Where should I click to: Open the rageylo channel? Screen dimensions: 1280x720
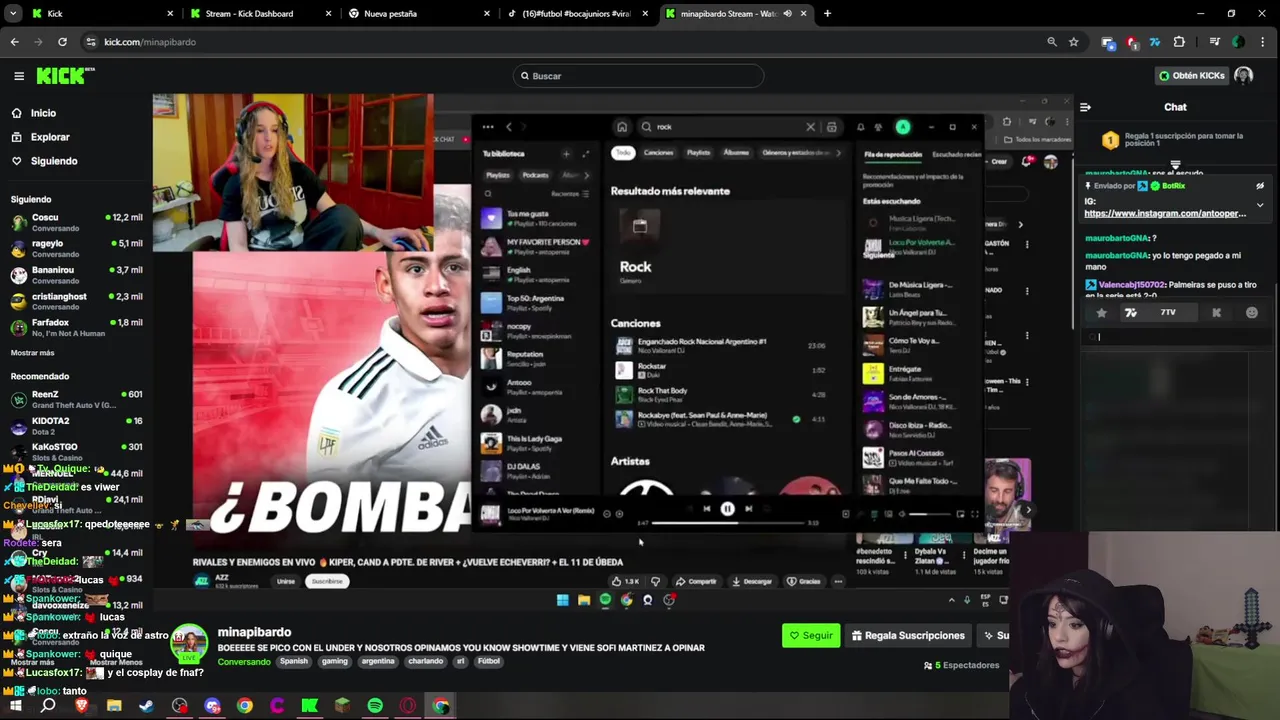76,248
